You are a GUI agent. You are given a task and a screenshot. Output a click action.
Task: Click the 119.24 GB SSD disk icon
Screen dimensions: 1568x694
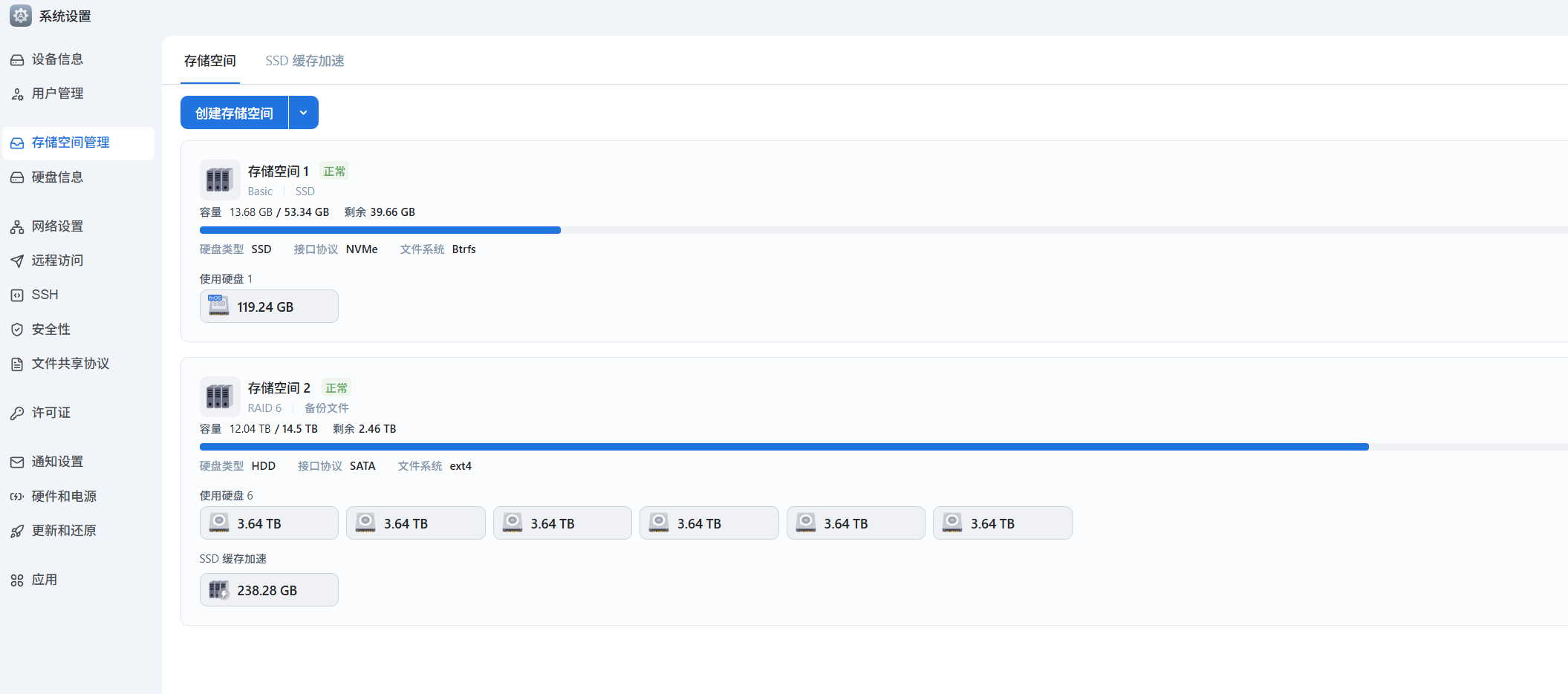218,306
